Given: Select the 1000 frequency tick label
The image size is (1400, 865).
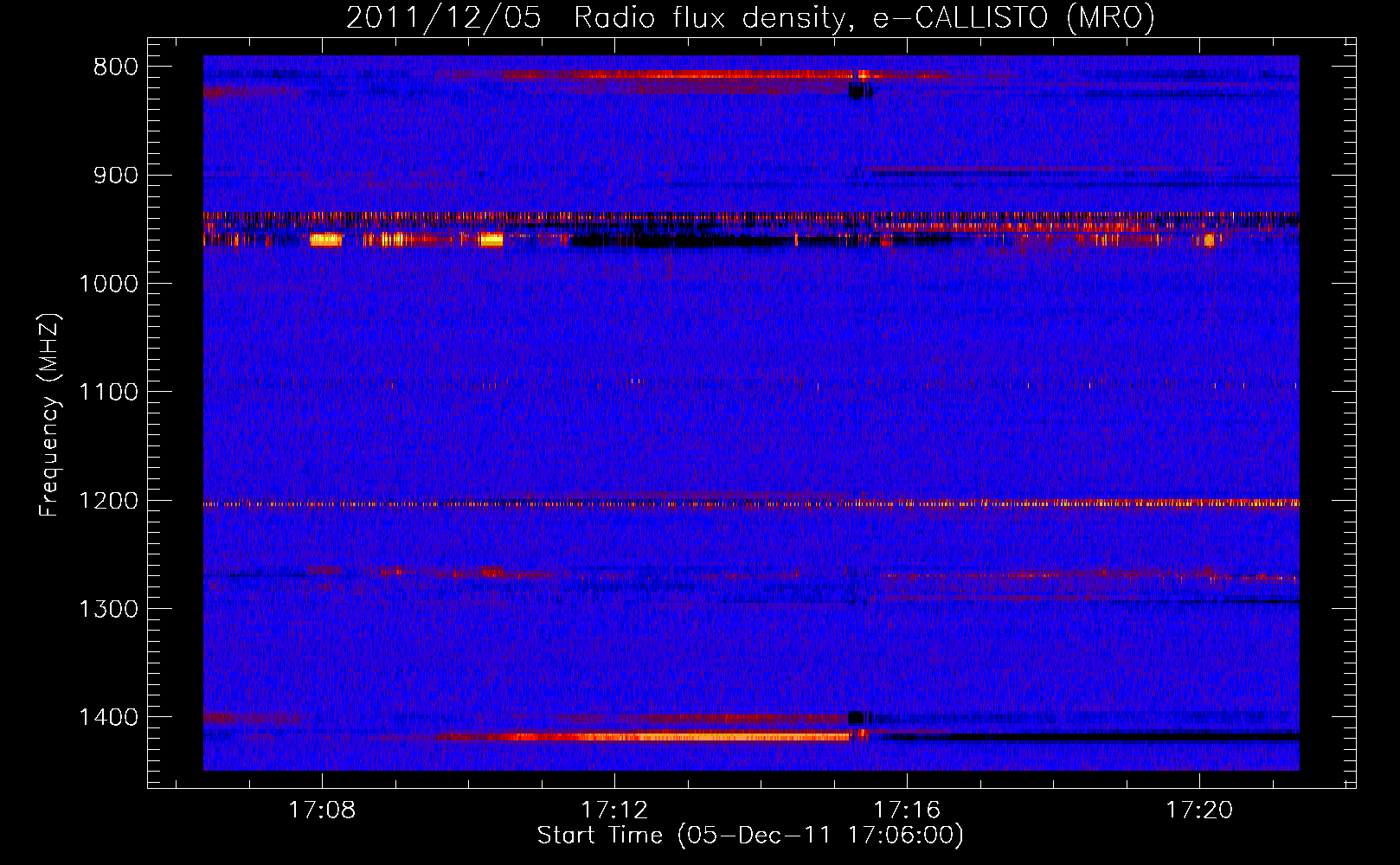Looking at the screenshot, I should pyautogui.click(x=108, y=284).
